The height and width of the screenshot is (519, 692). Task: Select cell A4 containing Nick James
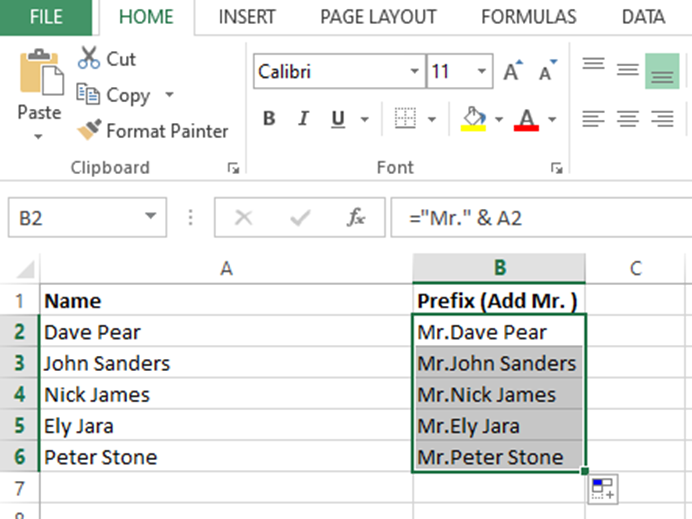tap(225, 394)
